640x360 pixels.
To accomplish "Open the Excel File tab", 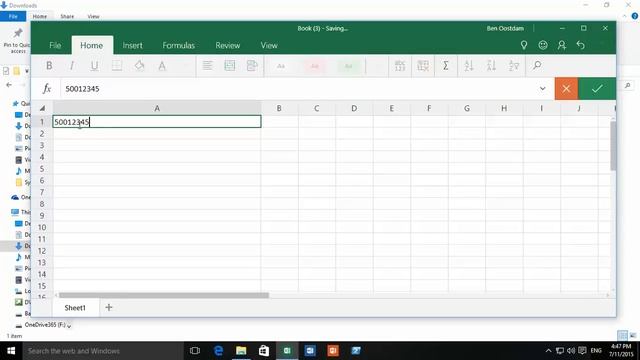I will (55, 45).
